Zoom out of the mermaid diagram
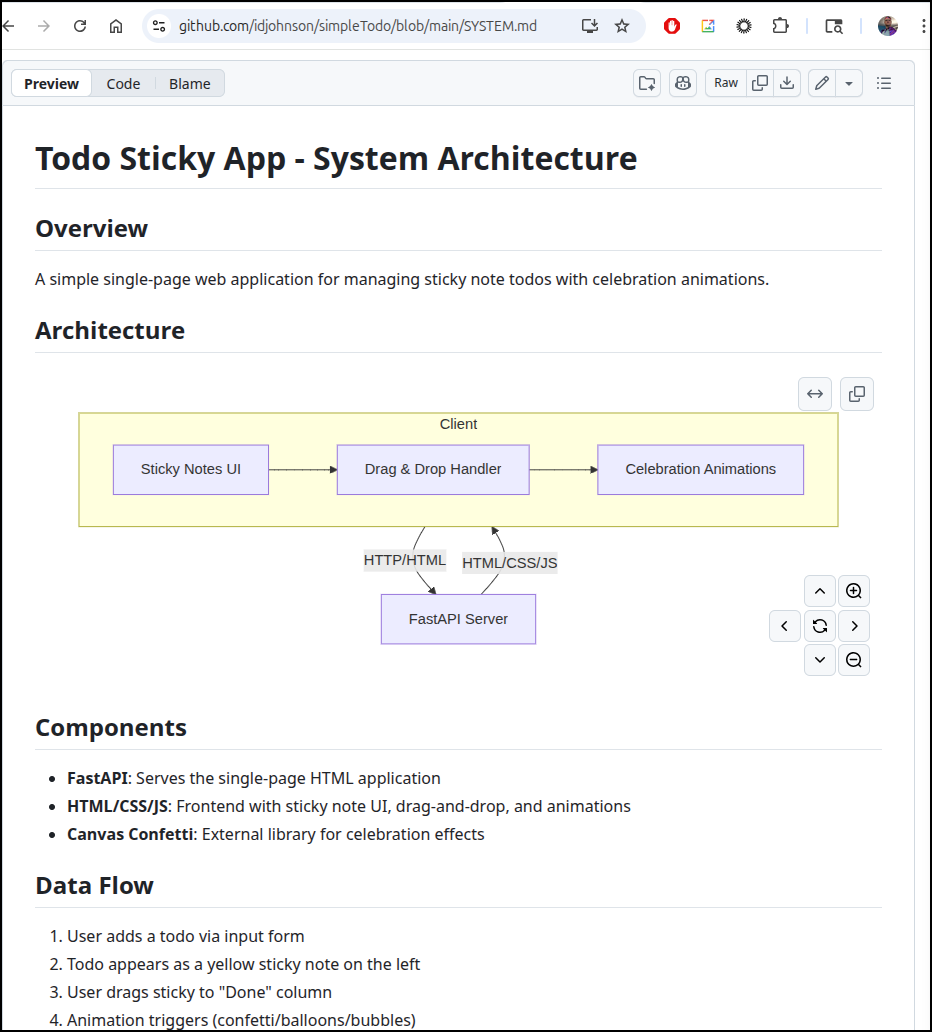 click(854, 660)
